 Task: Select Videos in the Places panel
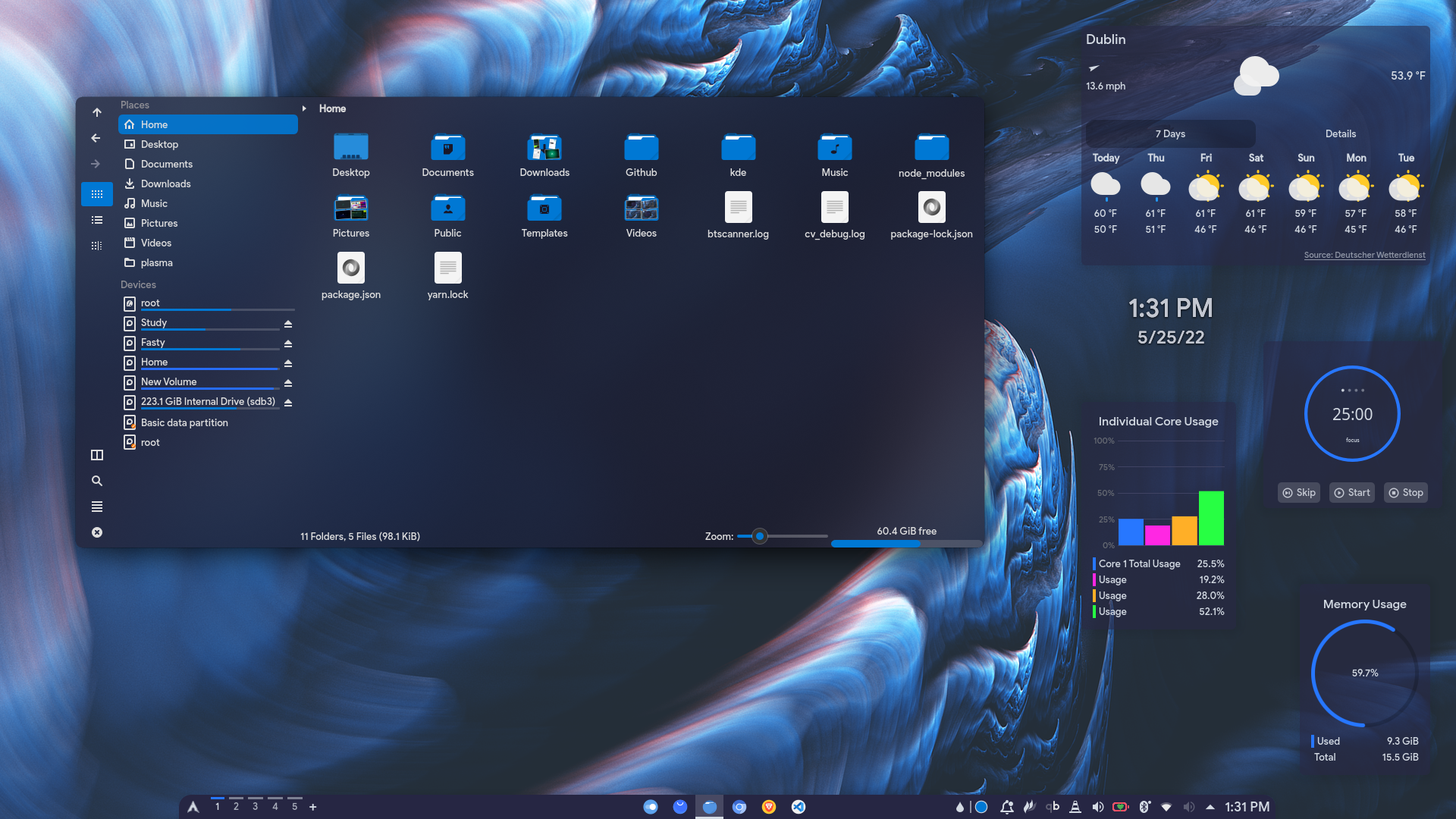(x=208, y=243)
